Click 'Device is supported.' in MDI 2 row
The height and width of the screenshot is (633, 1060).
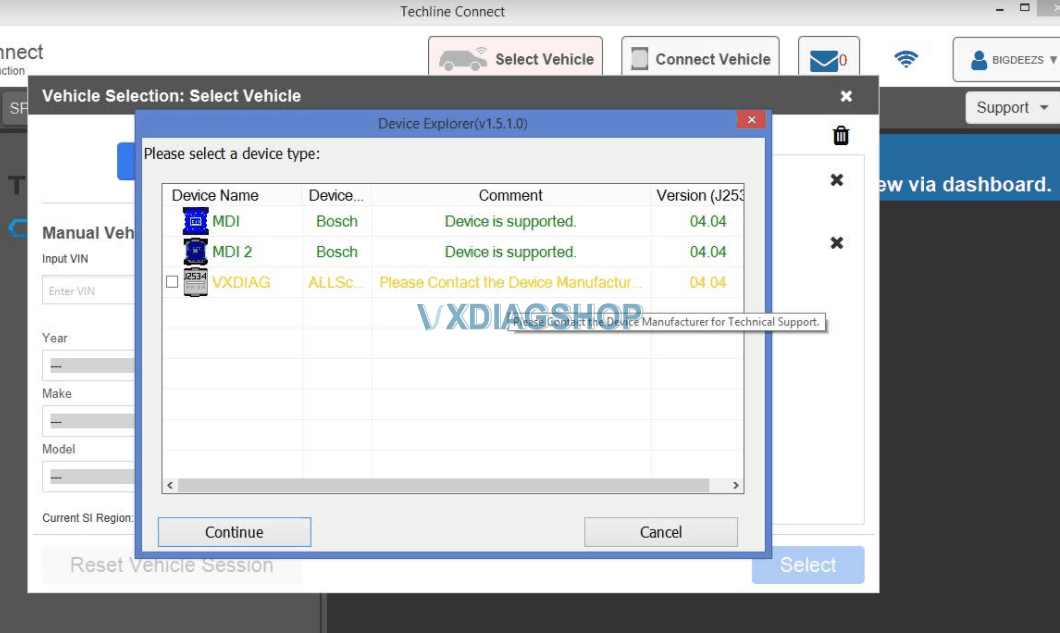point(510,252)
